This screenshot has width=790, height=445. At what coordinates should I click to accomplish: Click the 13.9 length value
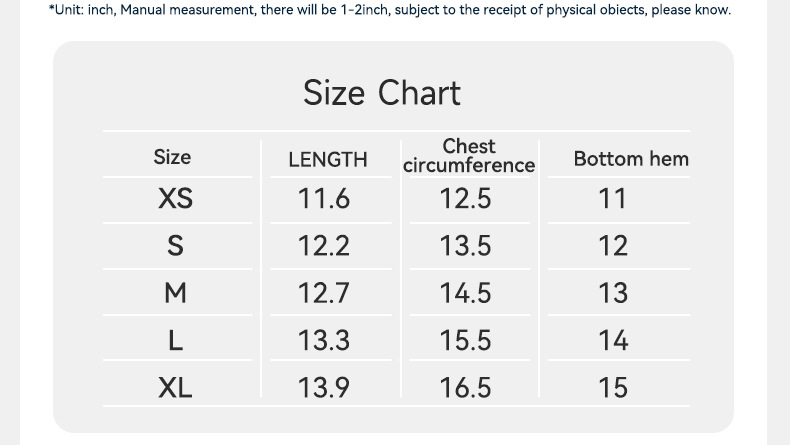coord(324,387)
